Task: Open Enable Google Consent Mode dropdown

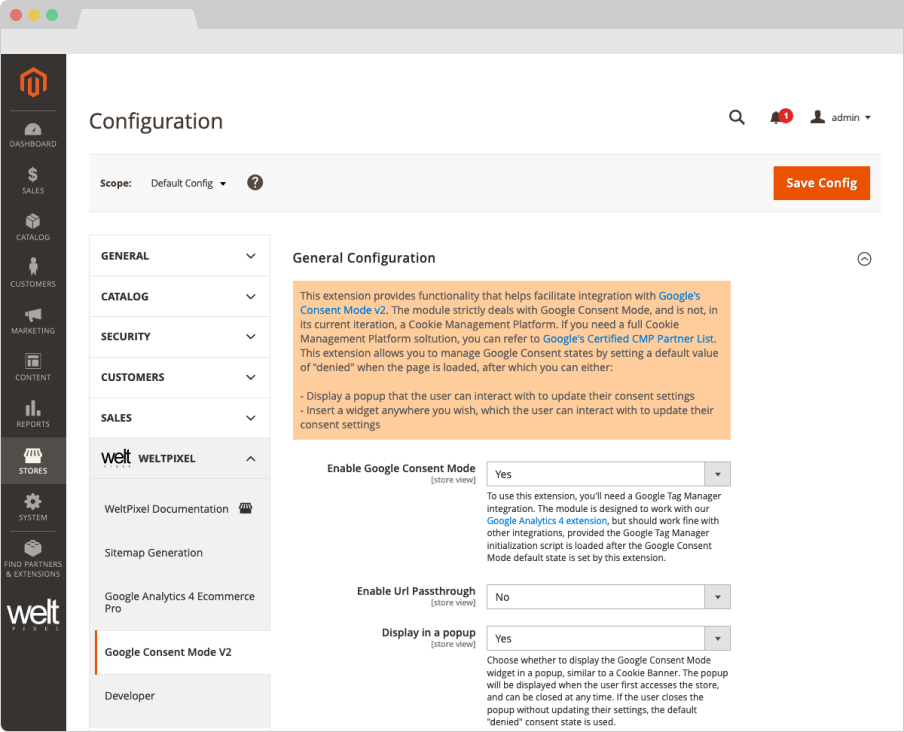Action: pyautogui.click(x=608, y=474)
